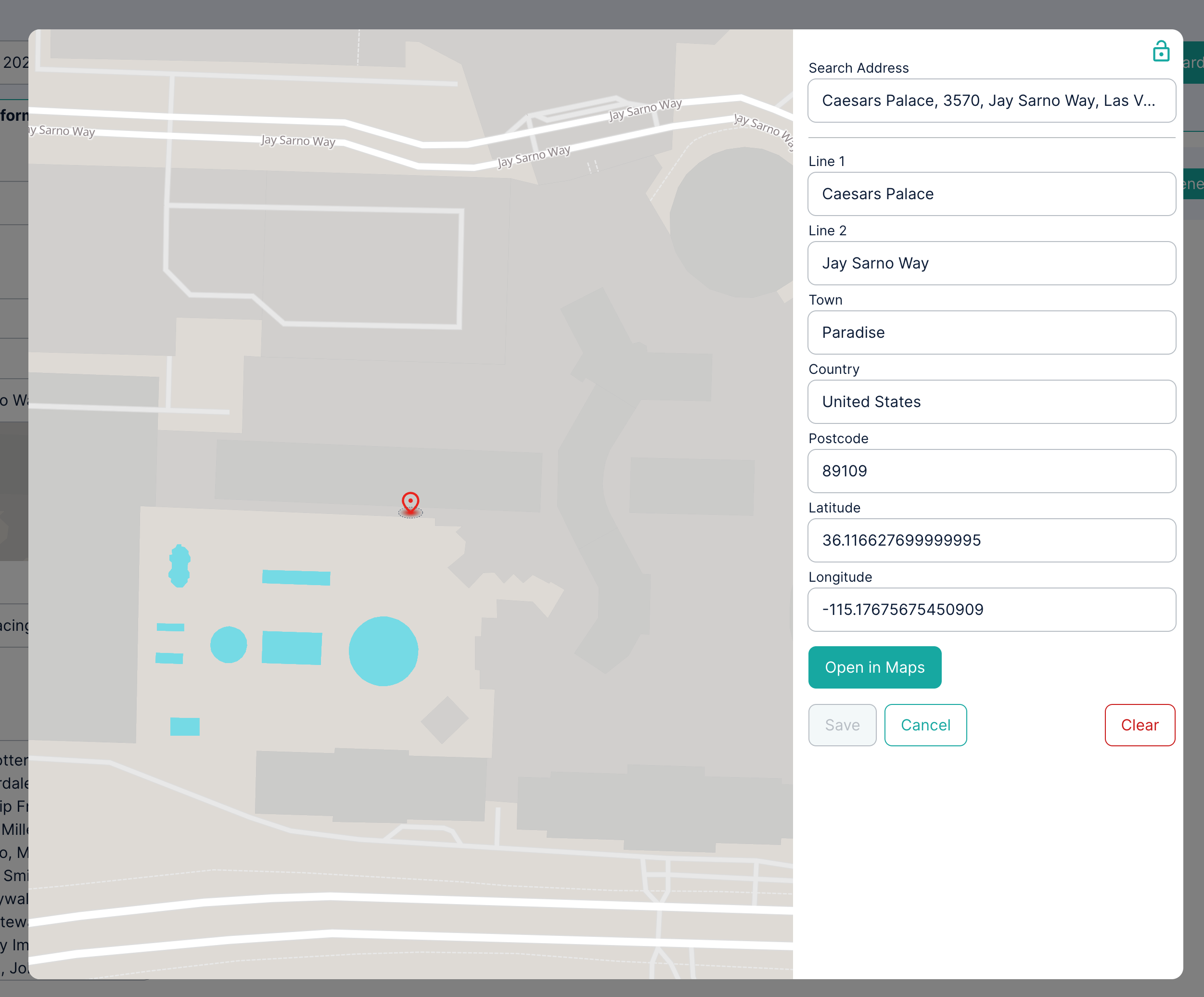Click the Search Address input field
This screenshot has width=1204, height=997.
click(x=991, y=101)
